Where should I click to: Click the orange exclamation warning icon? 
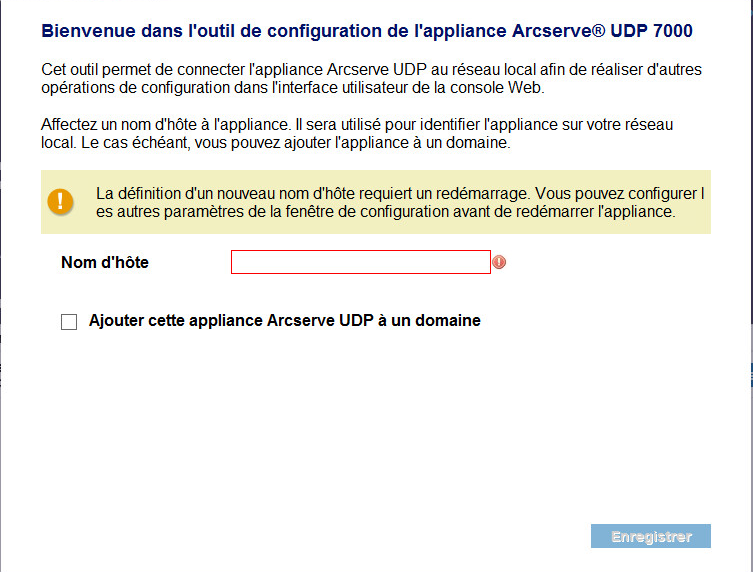[60, 202]
